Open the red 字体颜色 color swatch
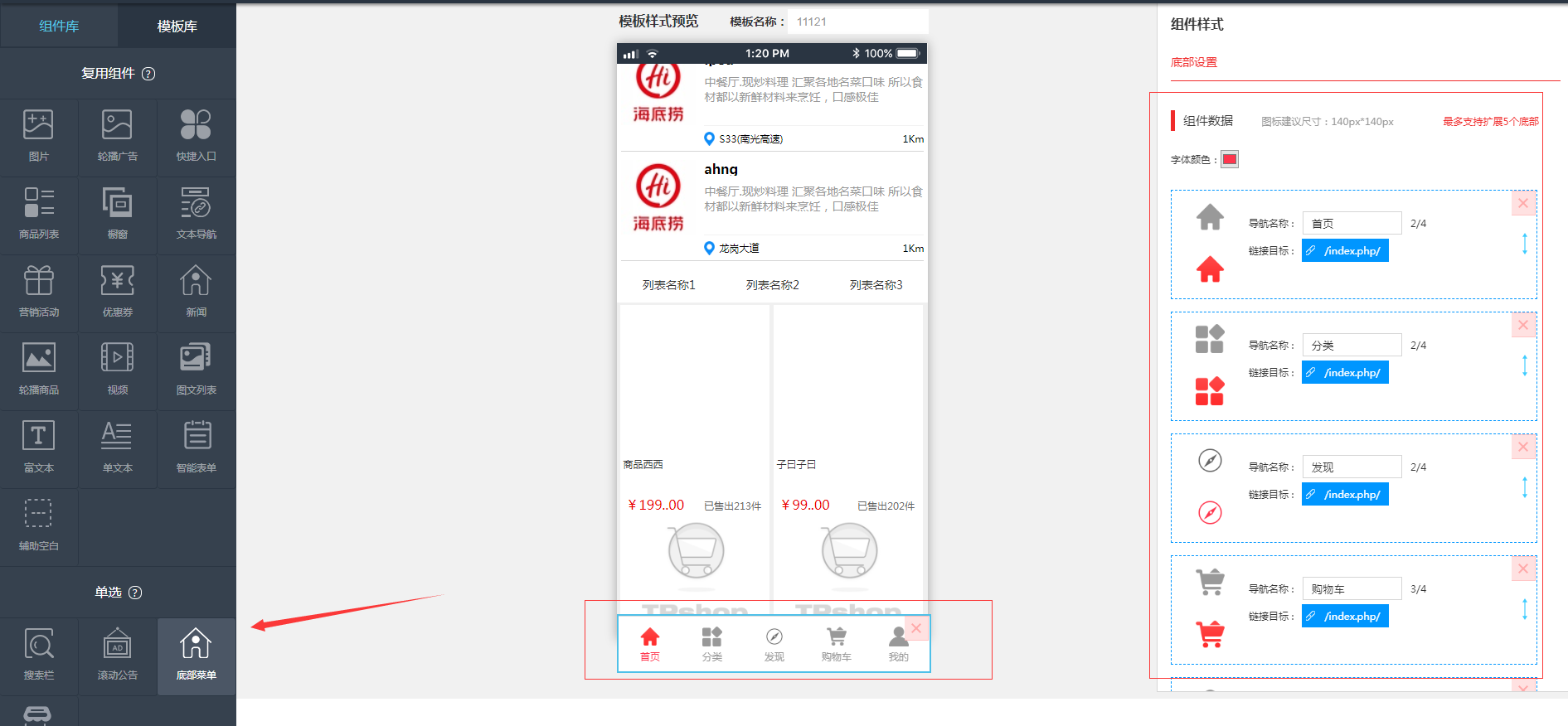The width and height of the screenshot is (1568, 726). 1230,159
